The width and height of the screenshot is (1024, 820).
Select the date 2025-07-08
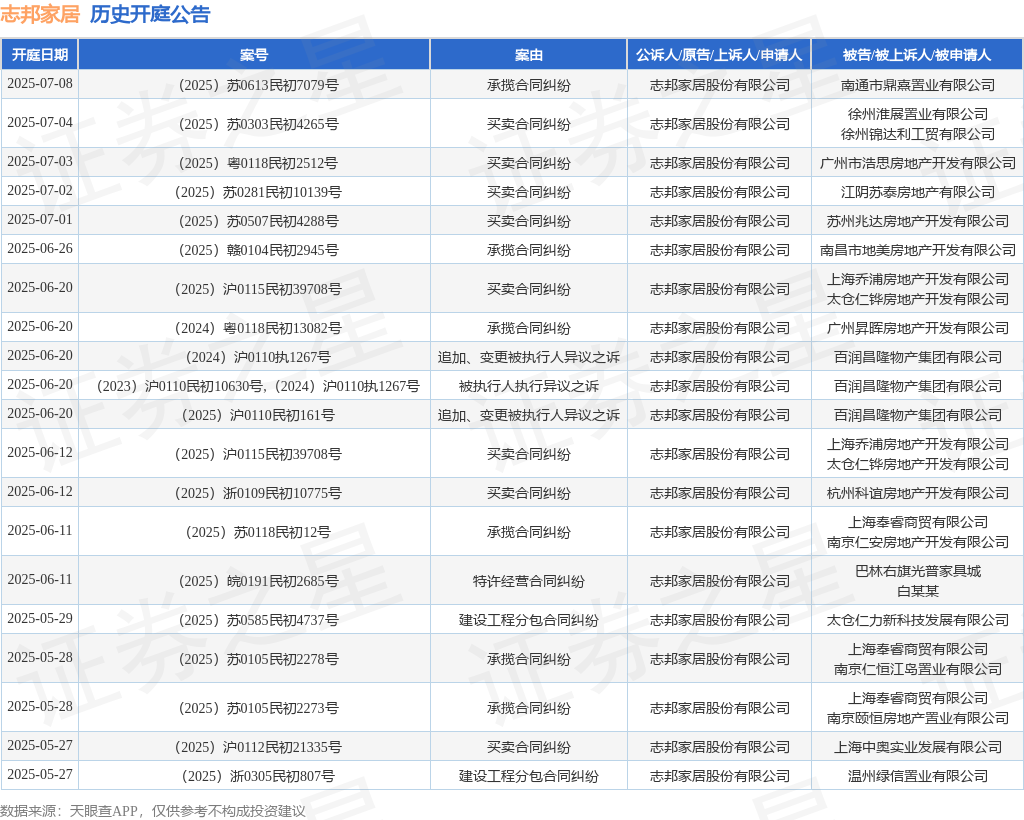coord(40,84)
